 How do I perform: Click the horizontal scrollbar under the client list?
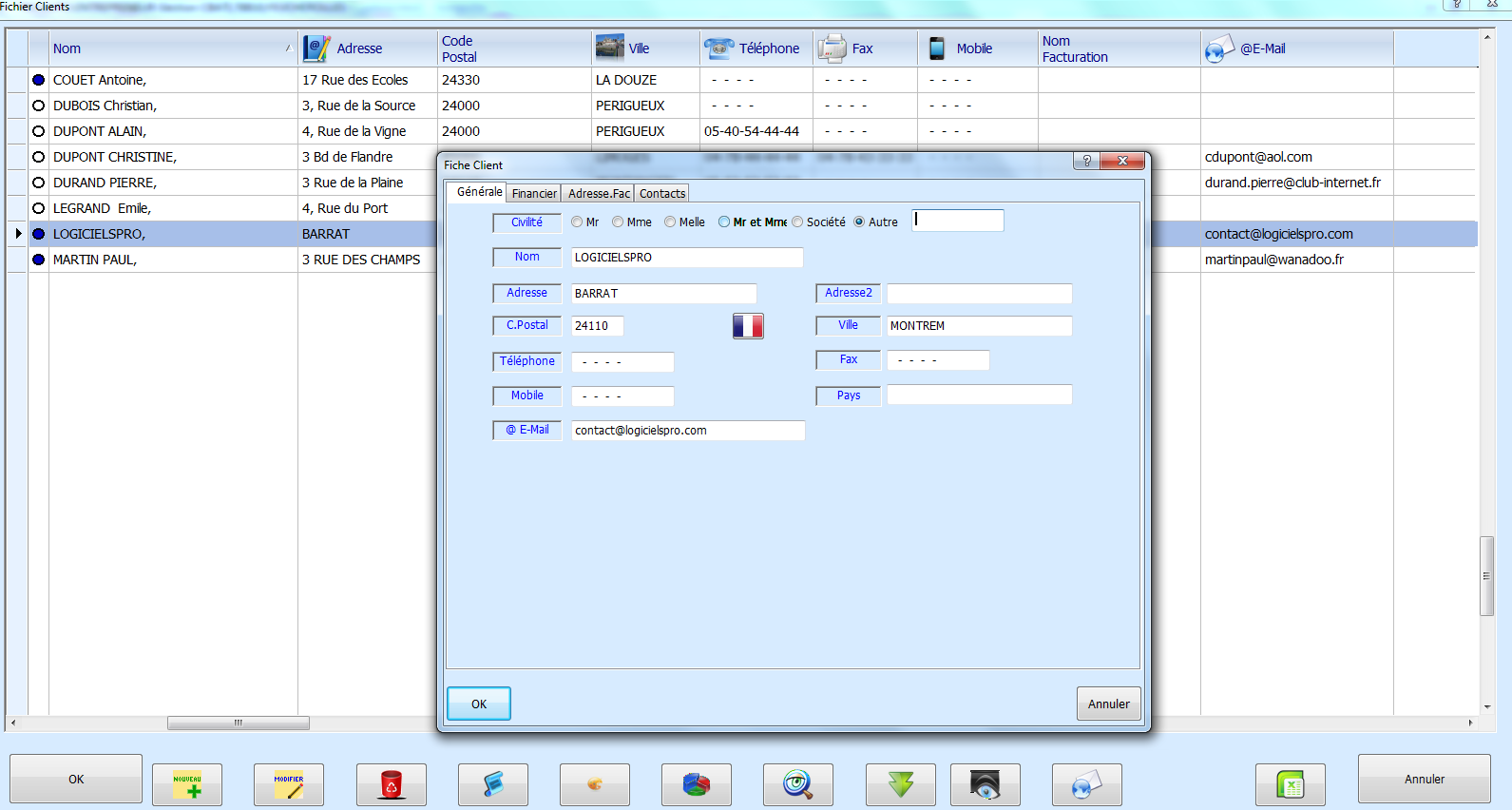(238, 723)
